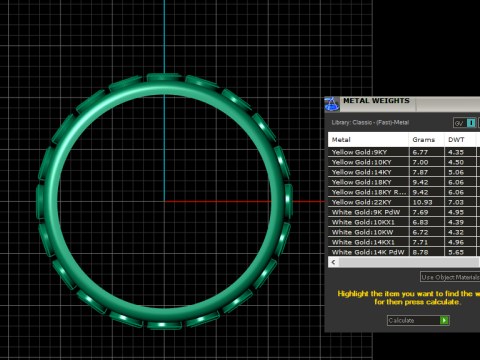This screenshot has width=480, height=360.
Task: Click the 4.32 DWT value
Action: click(456, 232)
